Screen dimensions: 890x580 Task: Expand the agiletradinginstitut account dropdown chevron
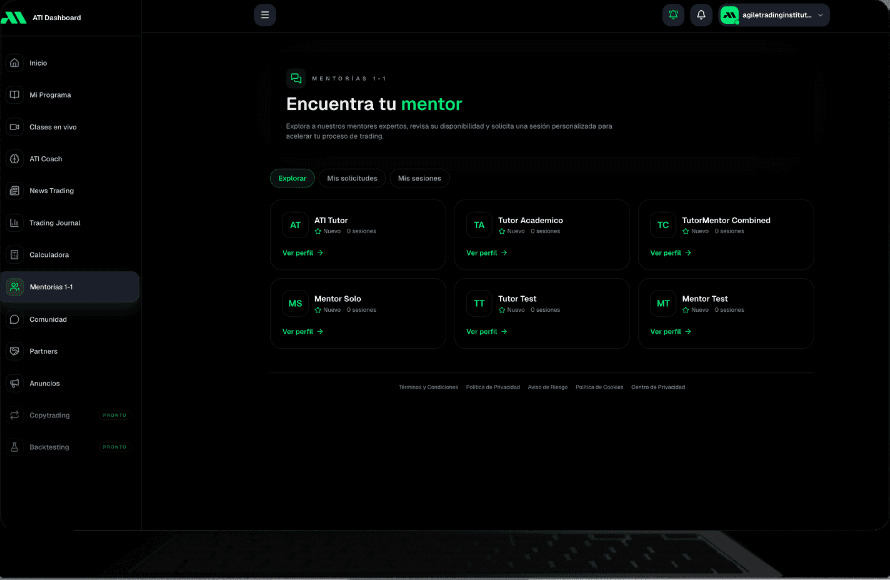click(820, 15)
